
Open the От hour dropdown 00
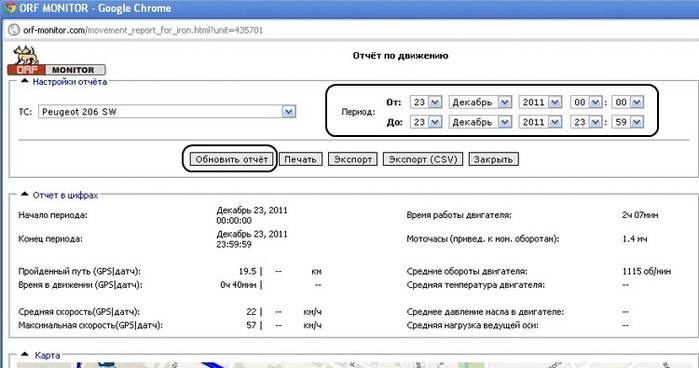point(586,102)
